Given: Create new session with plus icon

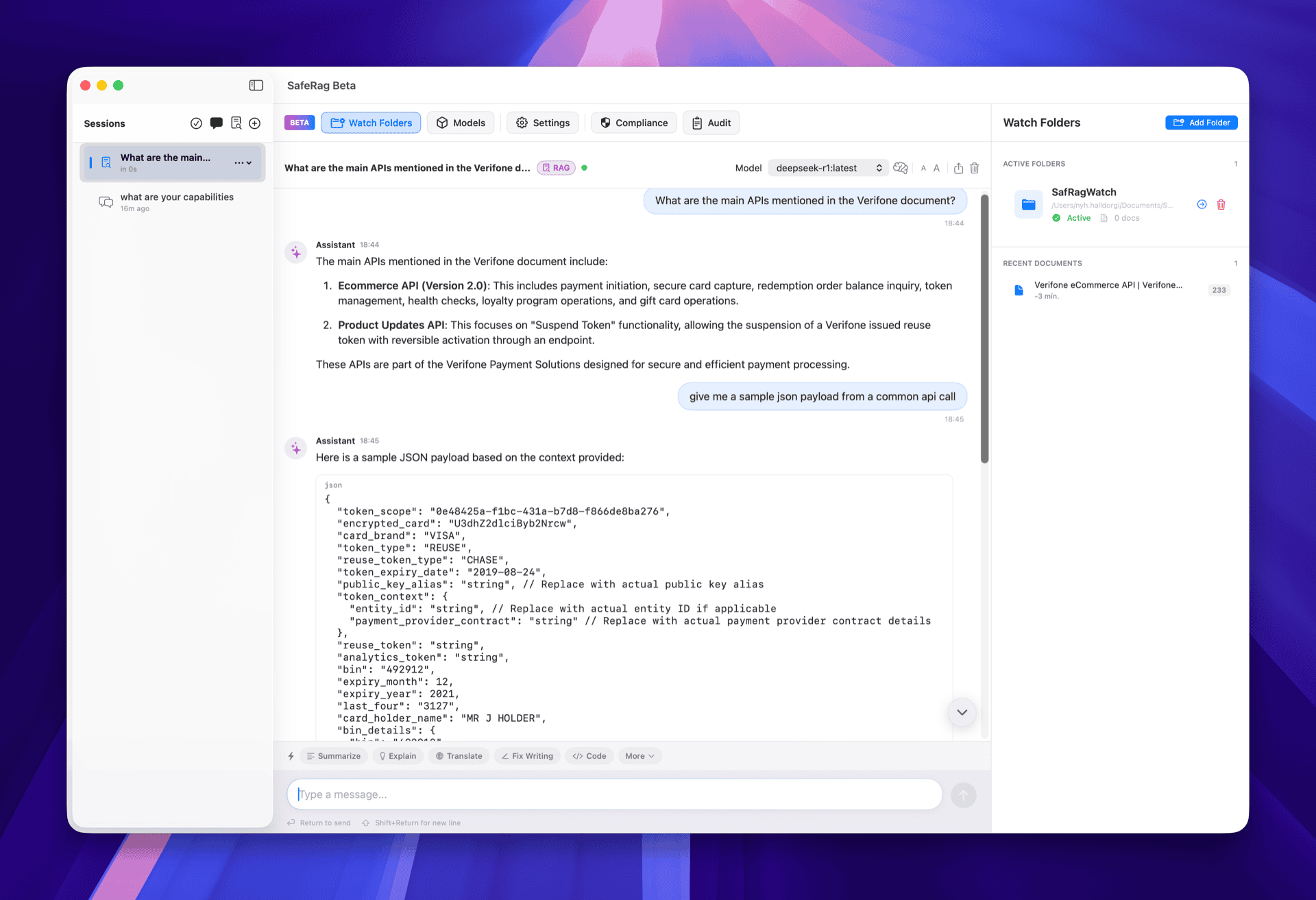Looking at the screenshot, I should pyautogui.click(x=255, y=123).
